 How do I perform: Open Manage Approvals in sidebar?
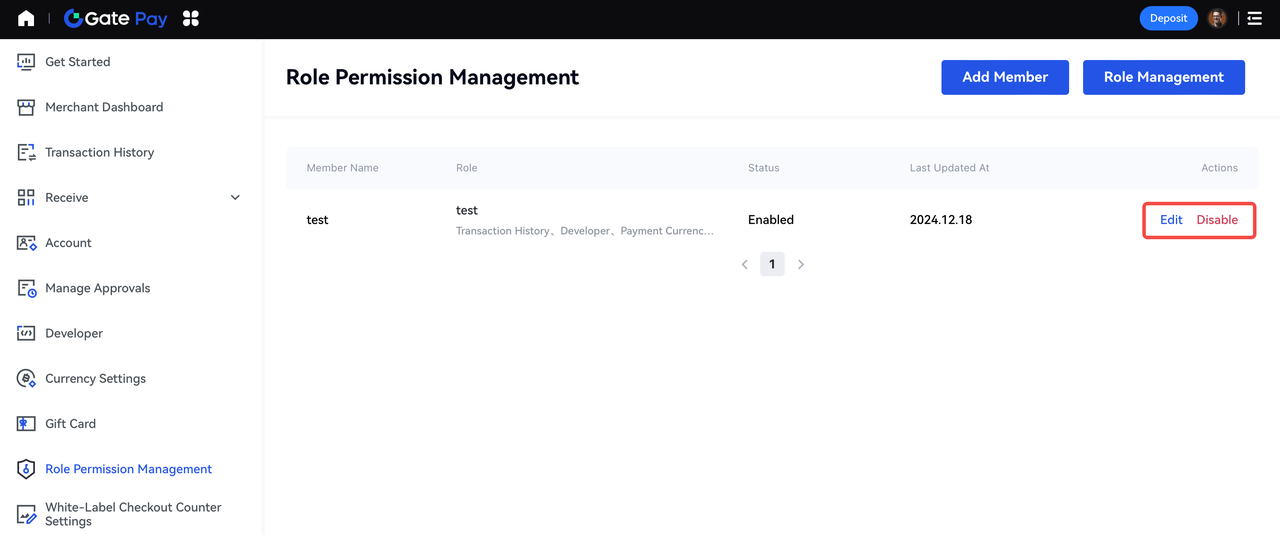[x=97, y=288]
